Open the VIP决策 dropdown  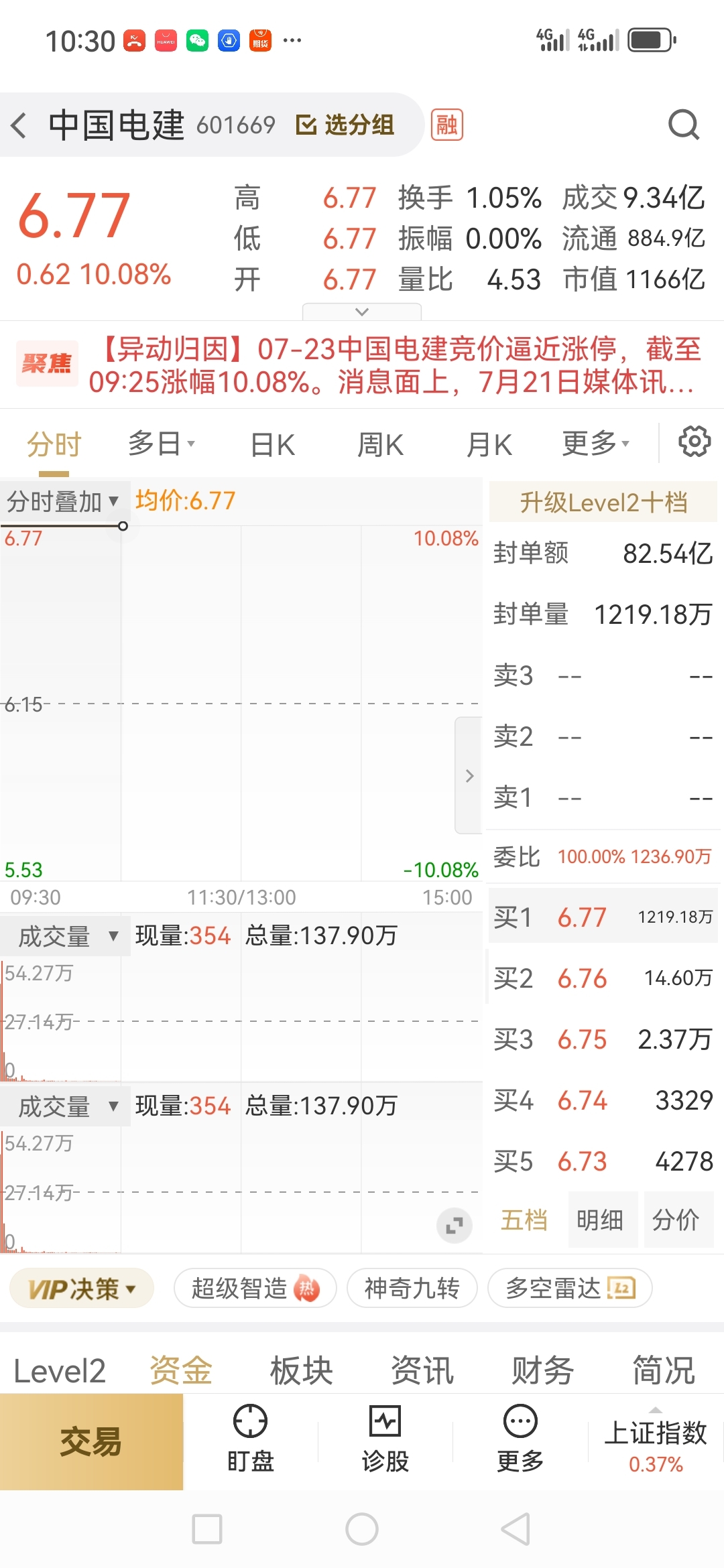pyautogui.click(x=82, y=1288)
